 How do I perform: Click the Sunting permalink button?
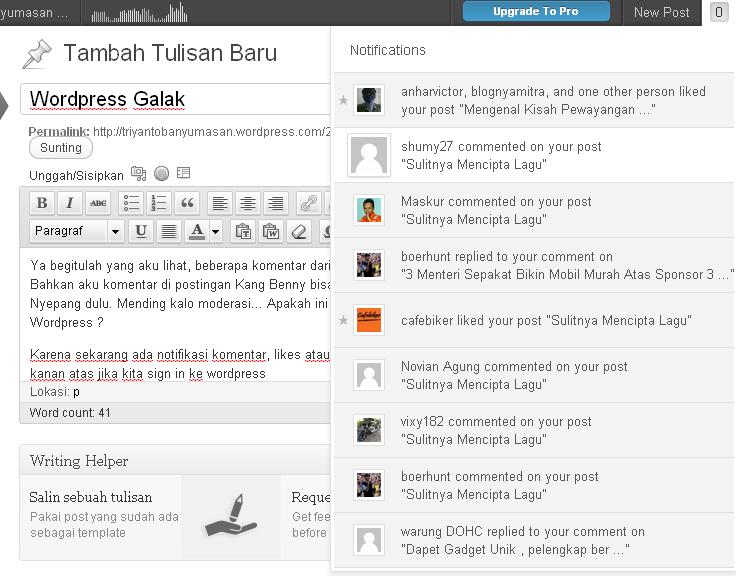tap(61, 148)
